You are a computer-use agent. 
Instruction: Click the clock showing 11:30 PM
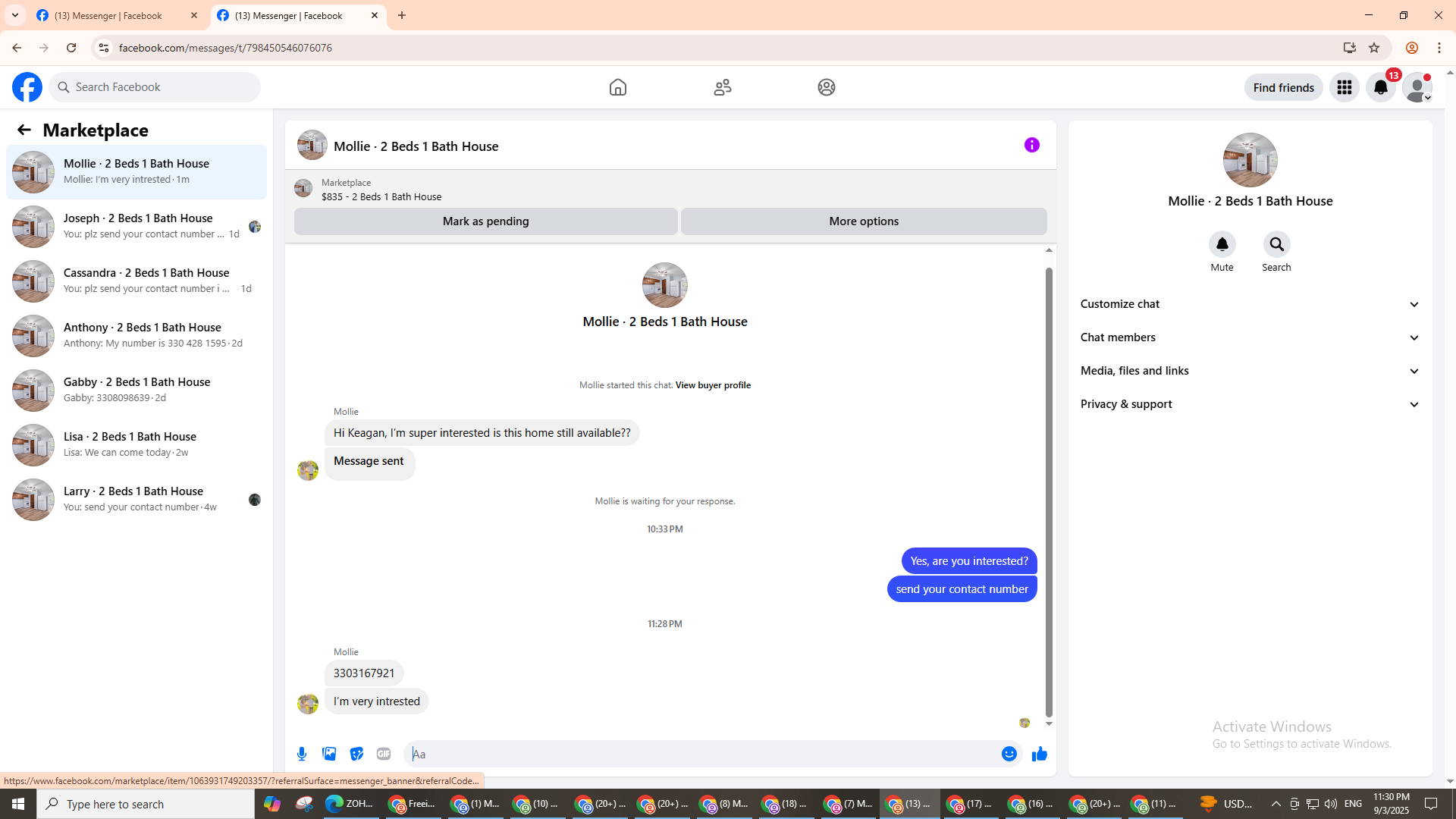(x=1392, y=797)
